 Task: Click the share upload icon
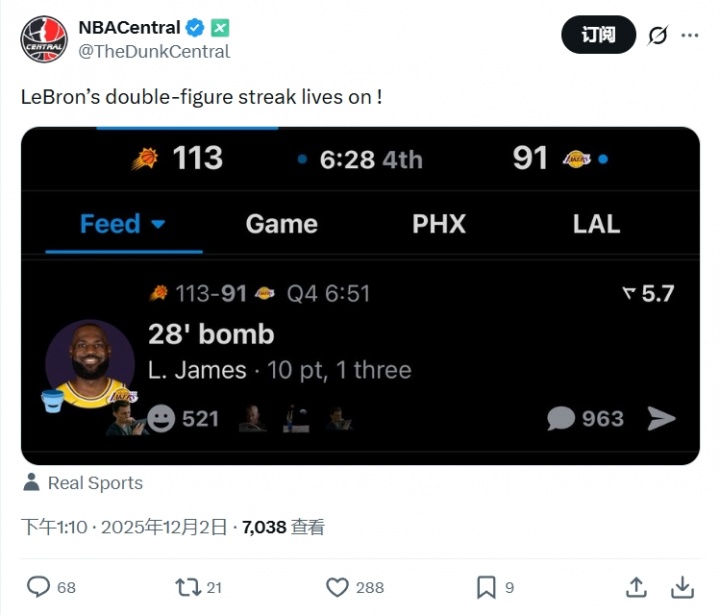(x=636, y=587)
